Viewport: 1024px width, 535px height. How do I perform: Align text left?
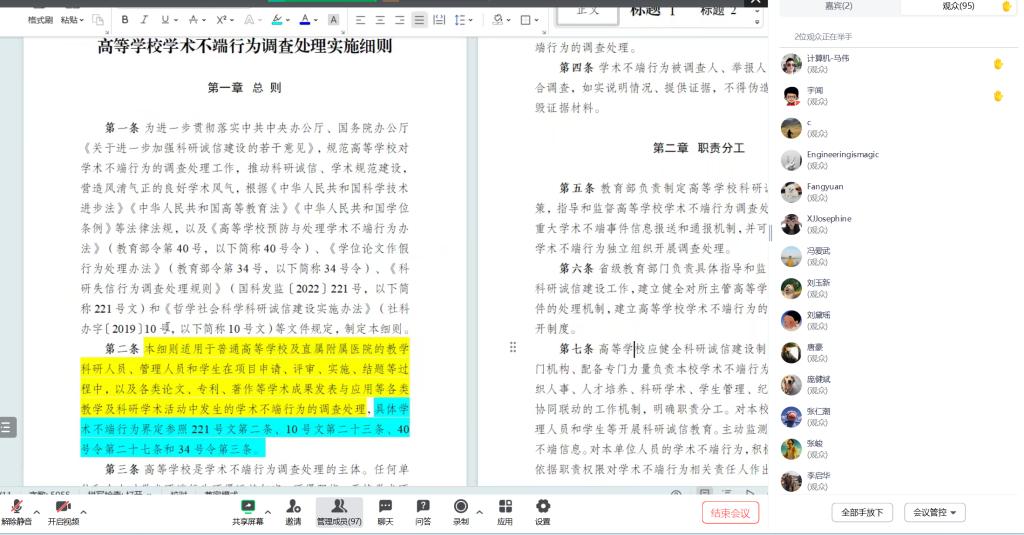click(360, 20)
